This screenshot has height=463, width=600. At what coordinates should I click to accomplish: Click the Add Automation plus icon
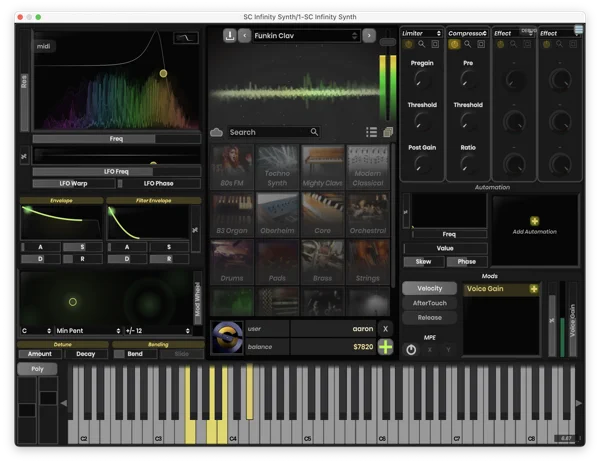tap(535, 221)
